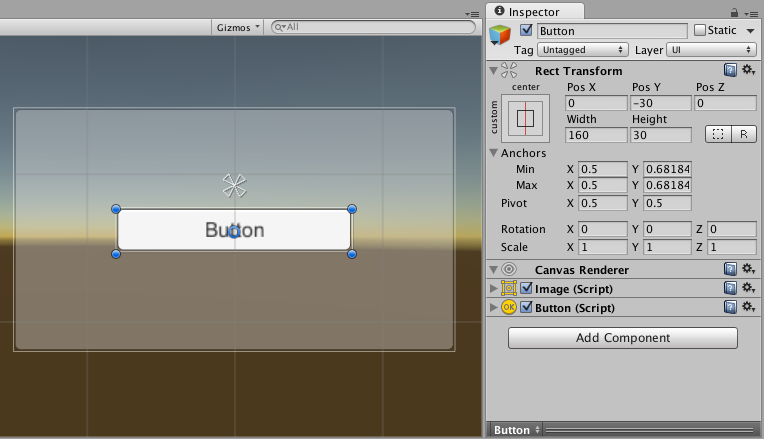The height and width of the screenshot is (439, 764).
Task: Expand the Image (Script) component
Action: tap(493, 288)
